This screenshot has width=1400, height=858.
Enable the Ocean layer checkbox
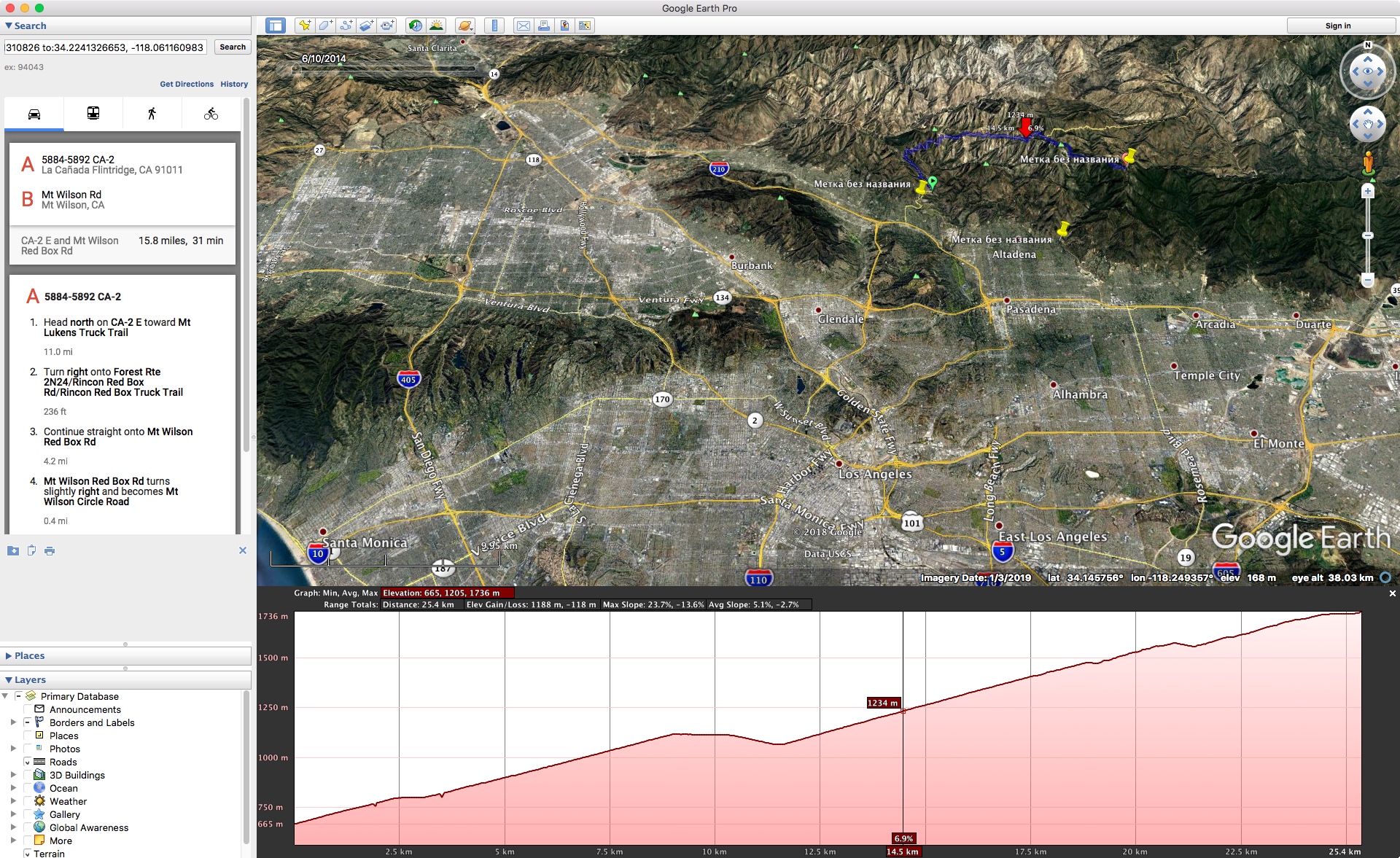[28, 788]
